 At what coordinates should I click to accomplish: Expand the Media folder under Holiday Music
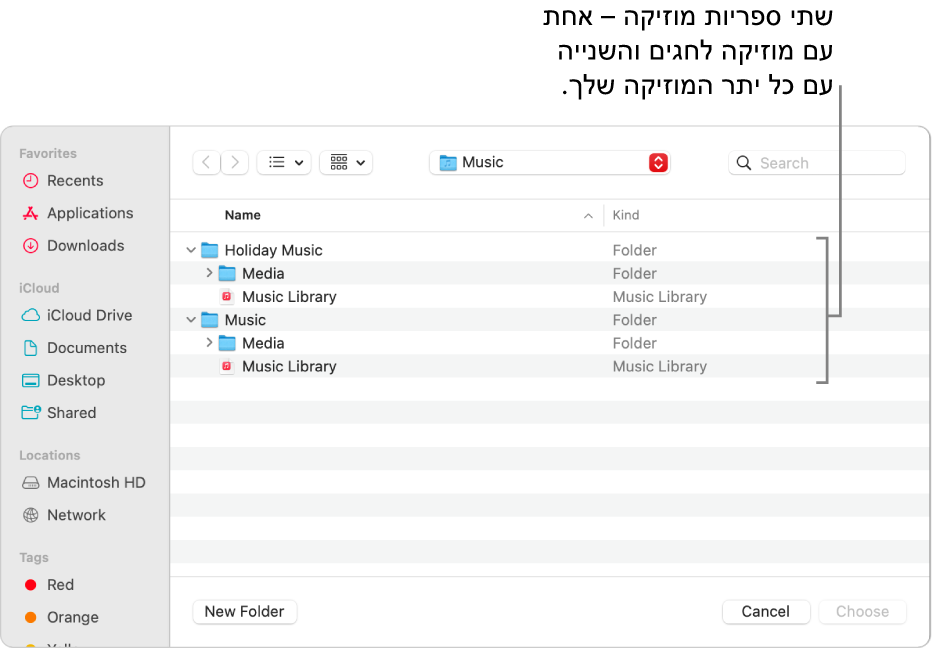(x=209, y=273)
